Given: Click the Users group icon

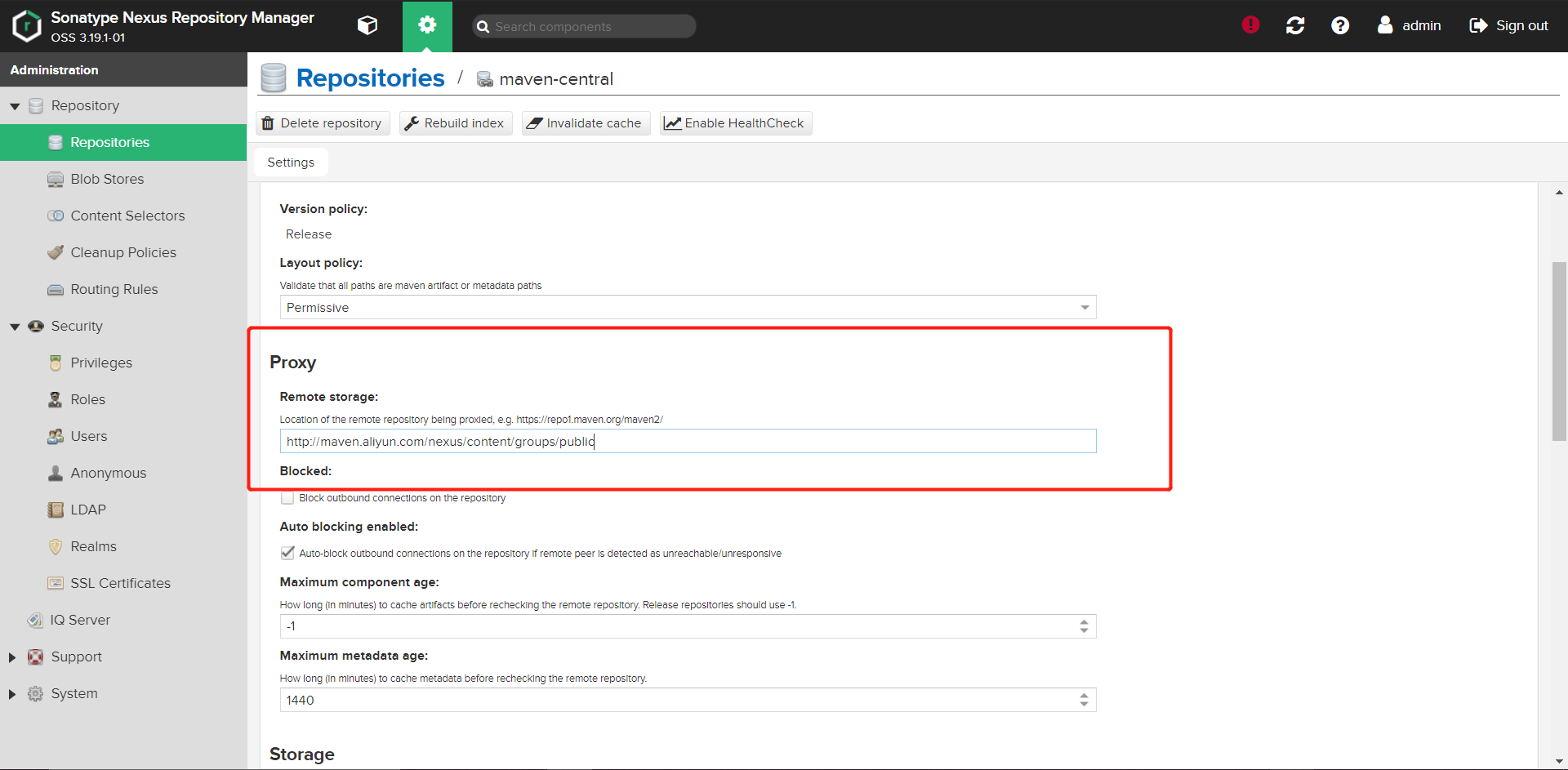Looking at the screenshot, I should click(x=56, y=436).
